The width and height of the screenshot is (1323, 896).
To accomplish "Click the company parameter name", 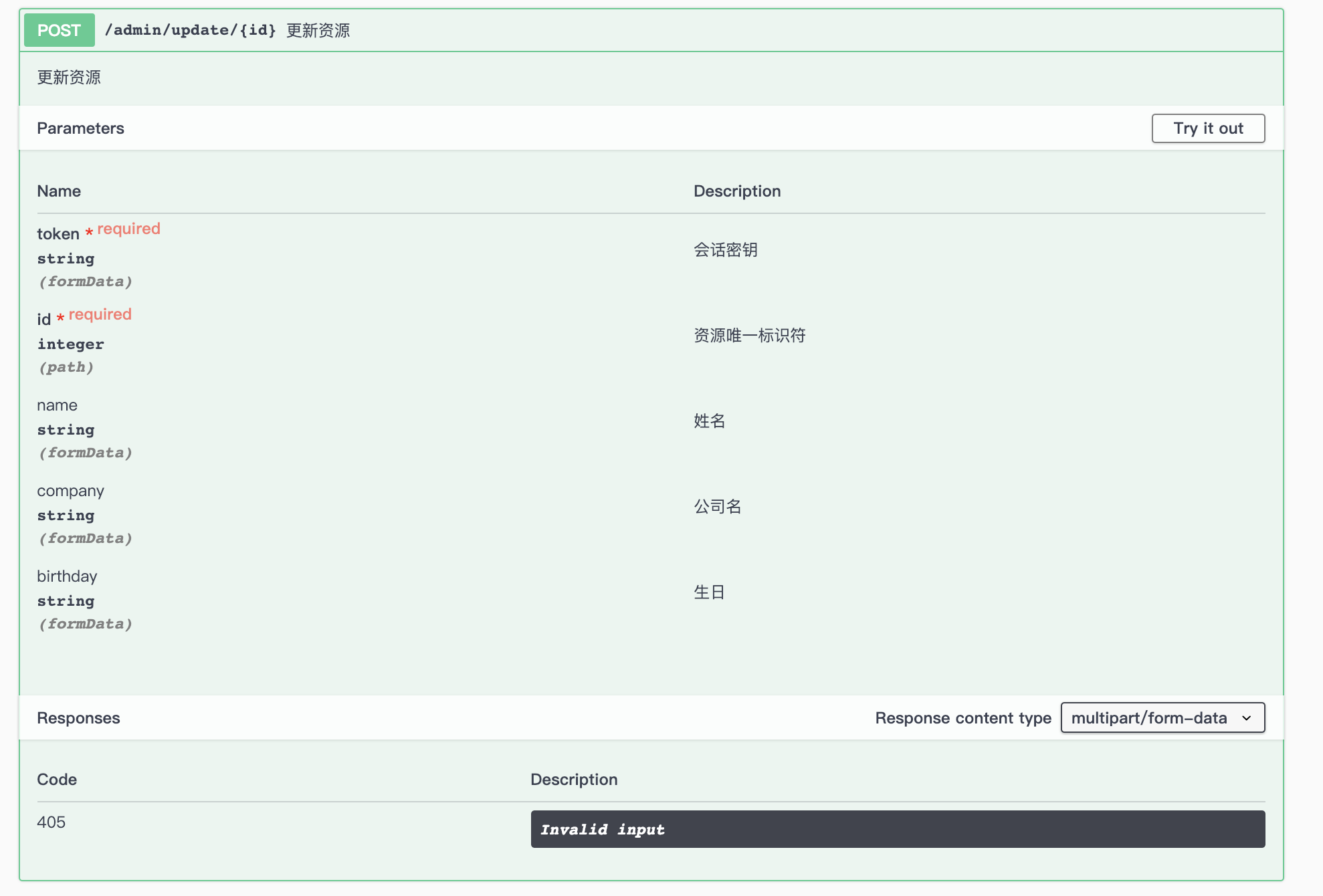I will [x=70, y=491].
